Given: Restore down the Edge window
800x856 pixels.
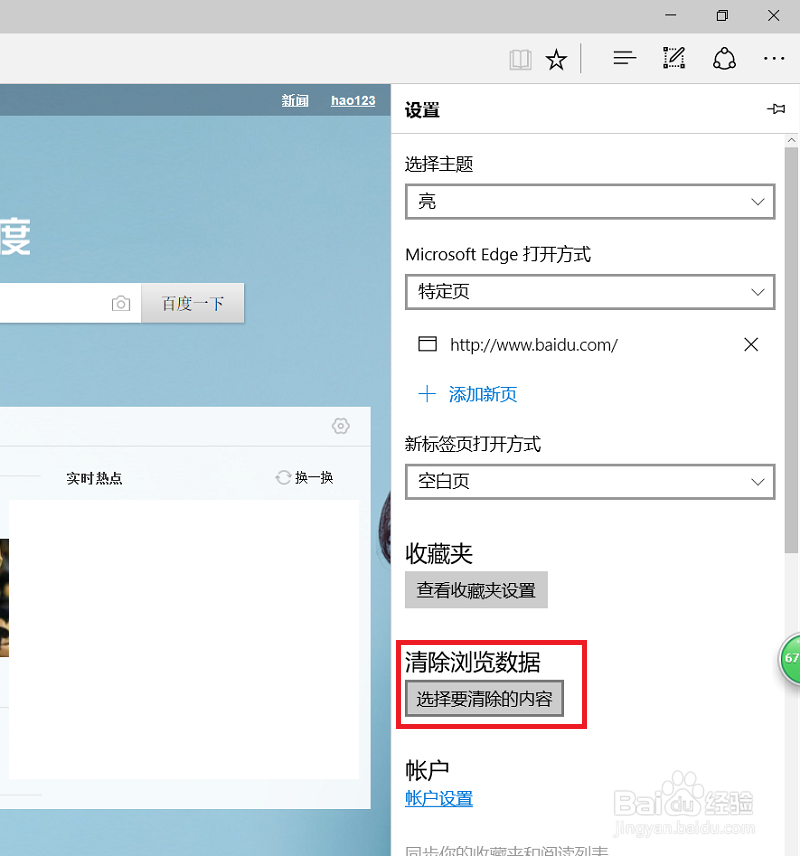Looking at the screenshot, I should pyautogui.click(x=722, y=15).
